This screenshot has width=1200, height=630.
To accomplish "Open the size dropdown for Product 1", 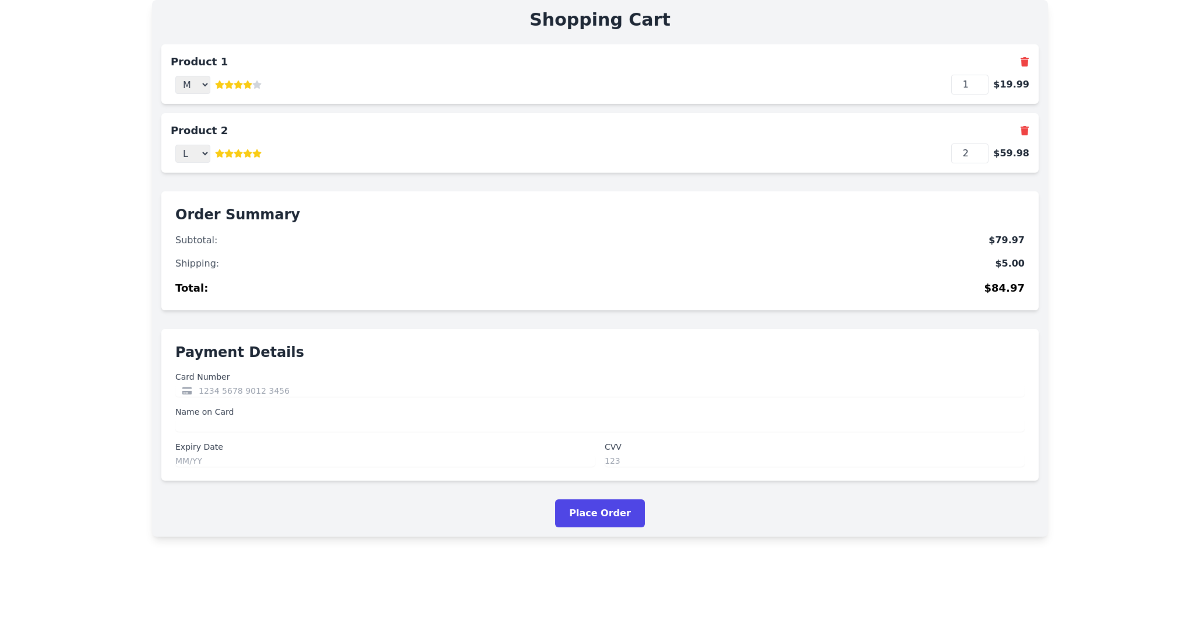I will point(192,85).
